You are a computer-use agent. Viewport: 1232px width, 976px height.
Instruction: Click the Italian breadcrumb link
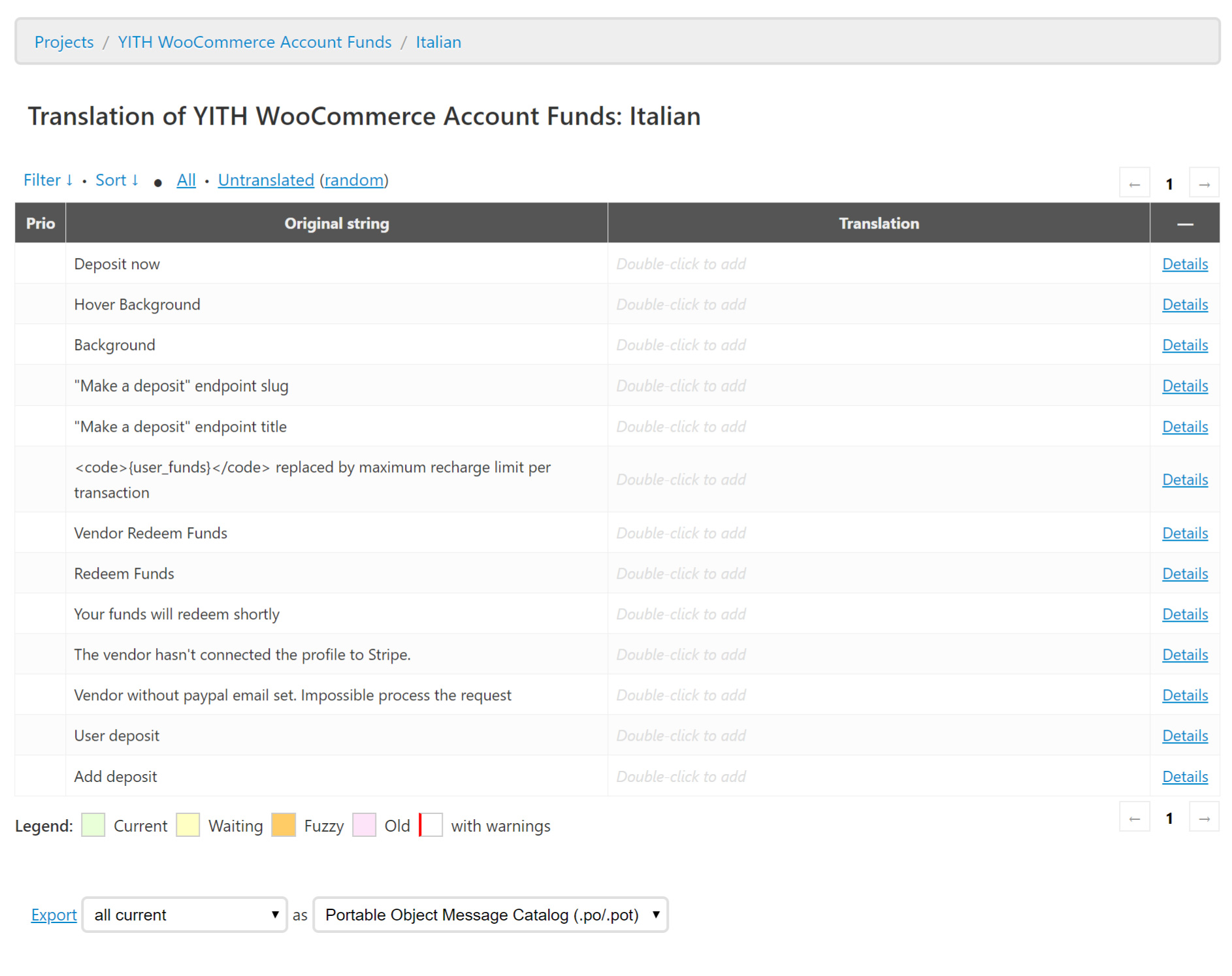click(x=438, y=42)
